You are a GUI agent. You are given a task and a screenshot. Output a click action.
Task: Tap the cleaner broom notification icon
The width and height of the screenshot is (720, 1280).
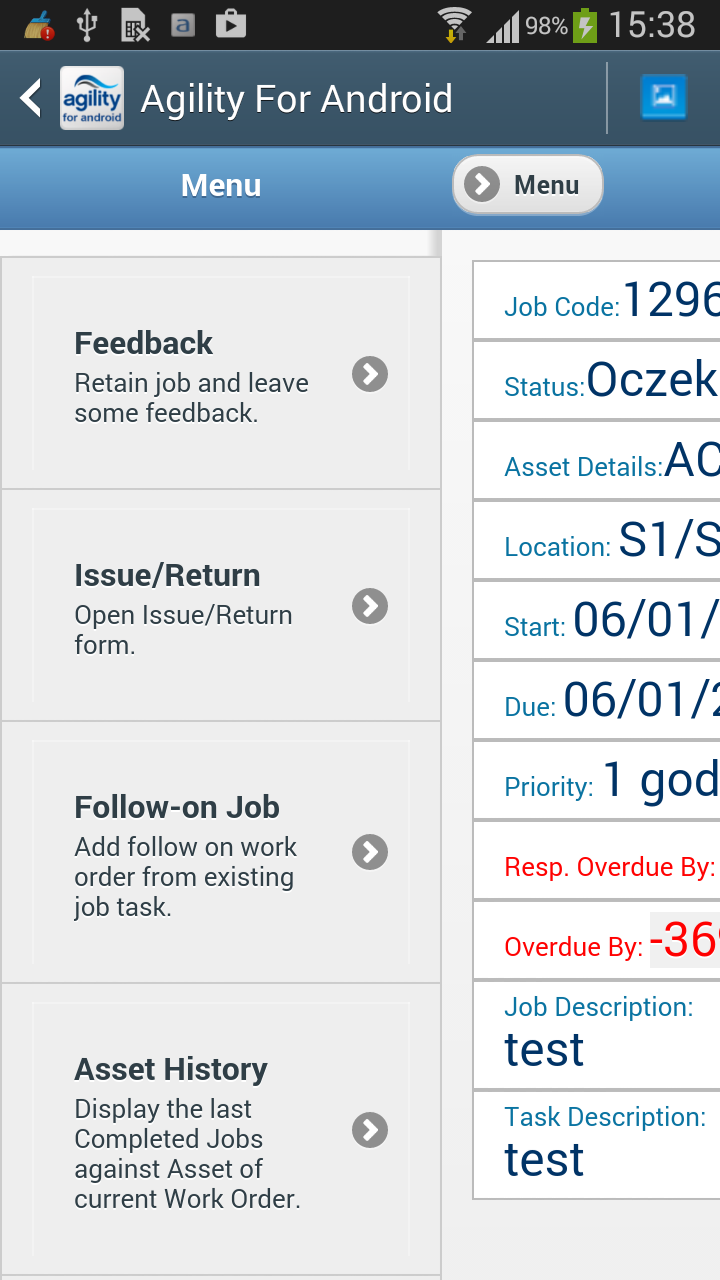click(39, 24)
